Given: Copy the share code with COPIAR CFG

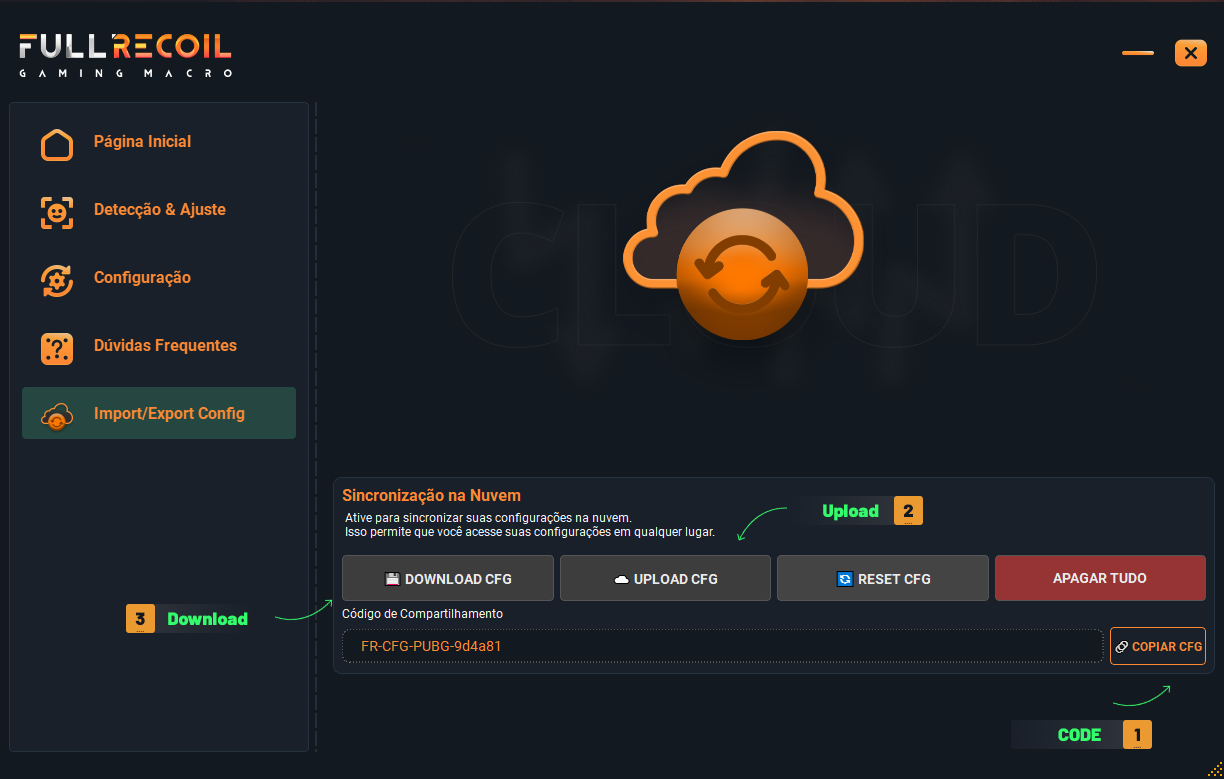Looking at the screenshot, I should click(1158, 646).
